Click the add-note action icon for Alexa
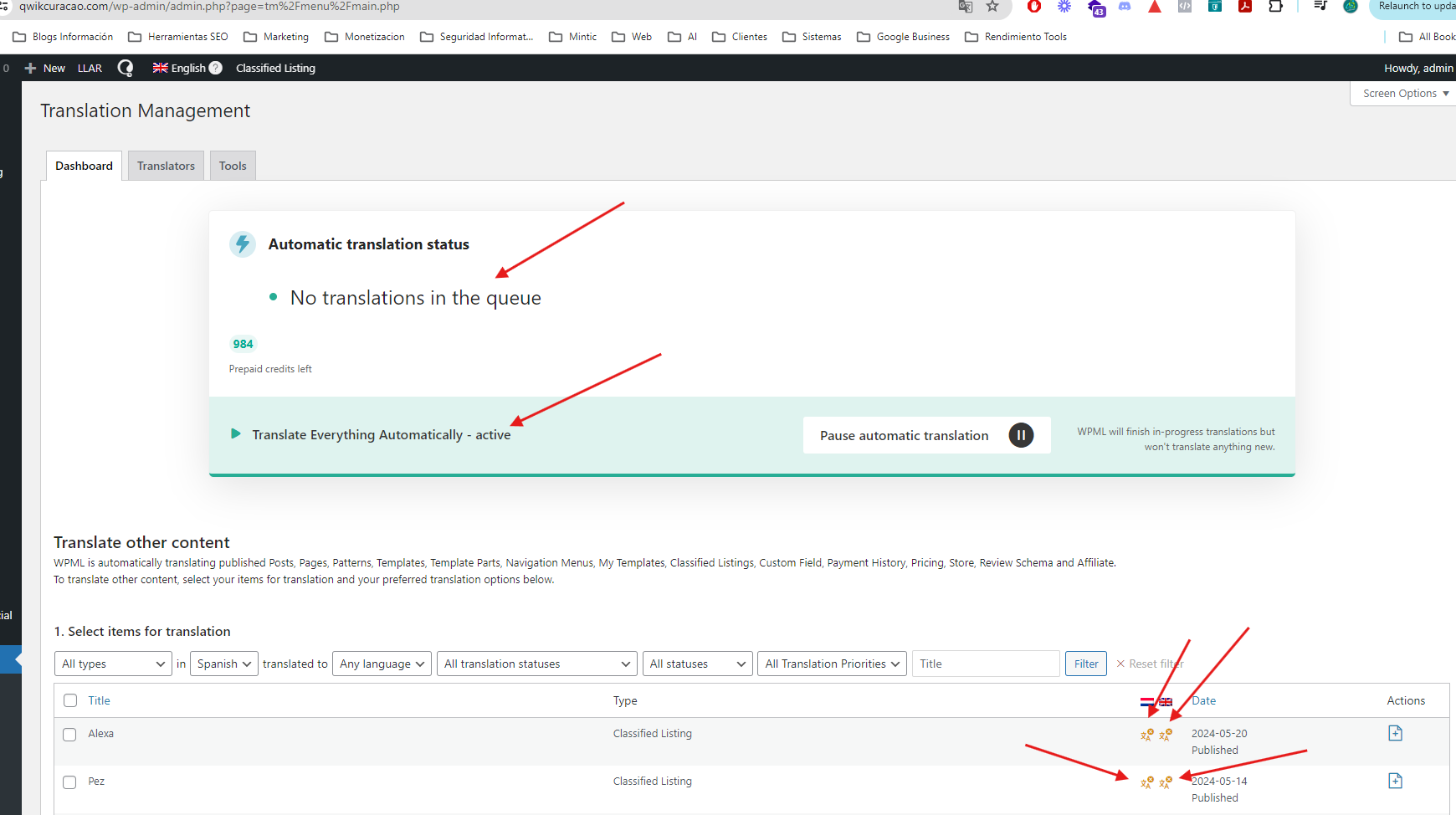This screenshot has height=815, width=1456. tap(1395, 733)
